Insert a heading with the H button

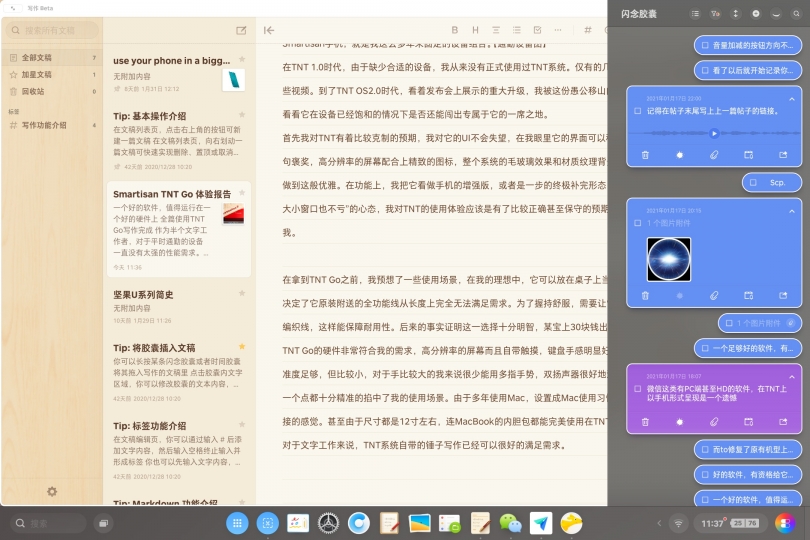[475, 30]
